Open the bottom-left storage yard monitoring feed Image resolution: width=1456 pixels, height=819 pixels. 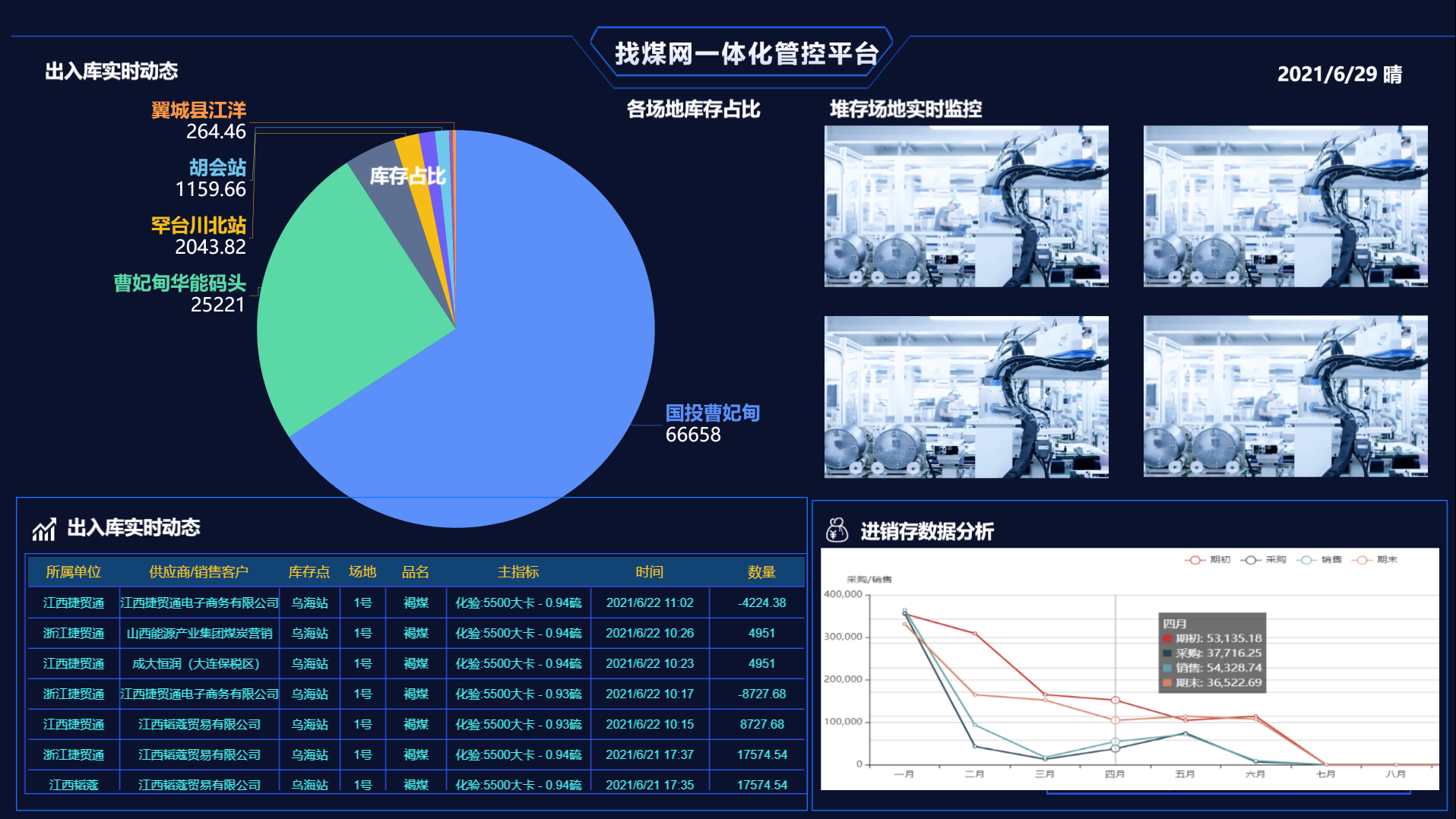tap(966, 397)
